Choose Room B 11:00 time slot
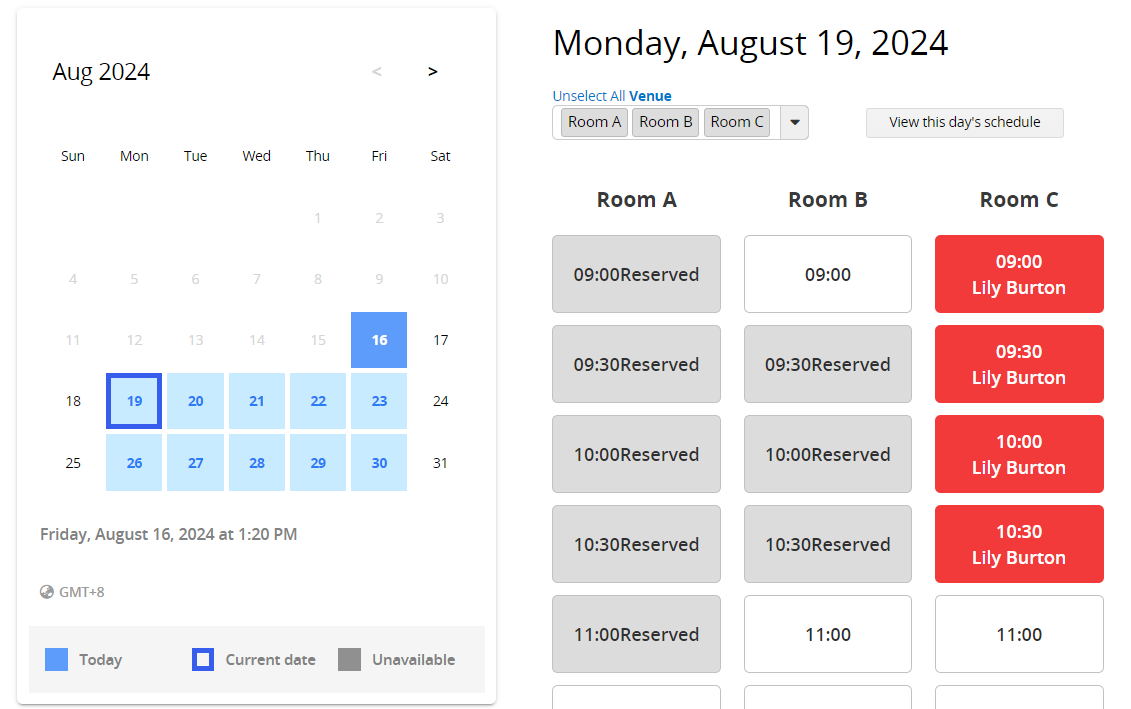This screenshot has height=709, width=1131. coord(828,634)
